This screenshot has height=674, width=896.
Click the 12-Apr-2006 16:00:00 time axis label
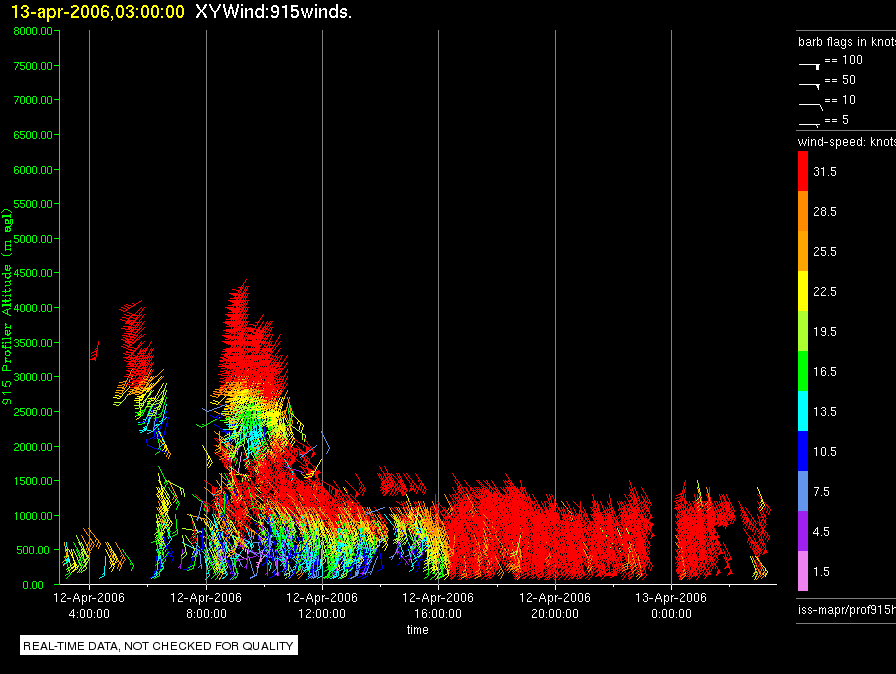tap(438, 605)
